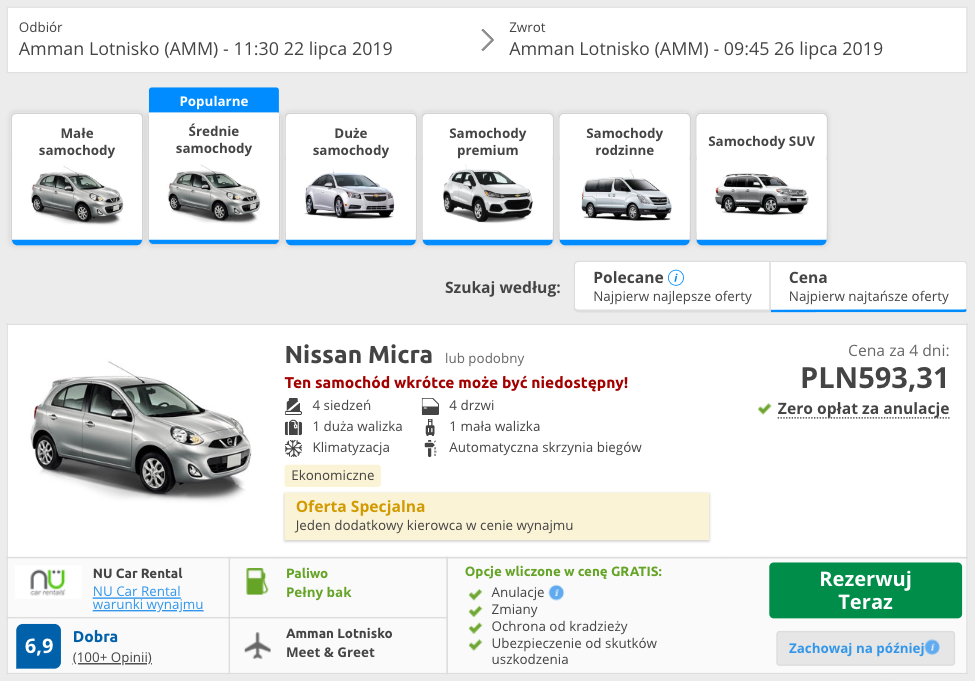The width and height of the screenshot is (975, 681).
Task: Click the green checkmark beside Zero opłat
Action: coord(764,409)
